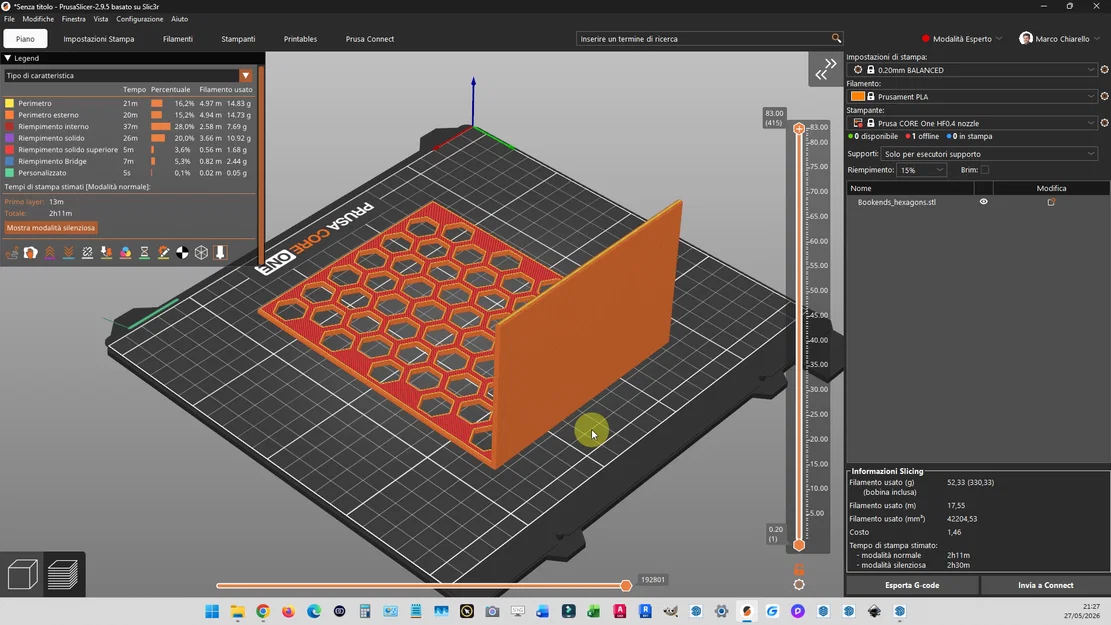This screenshot has height=625, width=1111.
Task: Open vertical slider settings gear icon
Action: pyautogui.click(x=799, y=585)
